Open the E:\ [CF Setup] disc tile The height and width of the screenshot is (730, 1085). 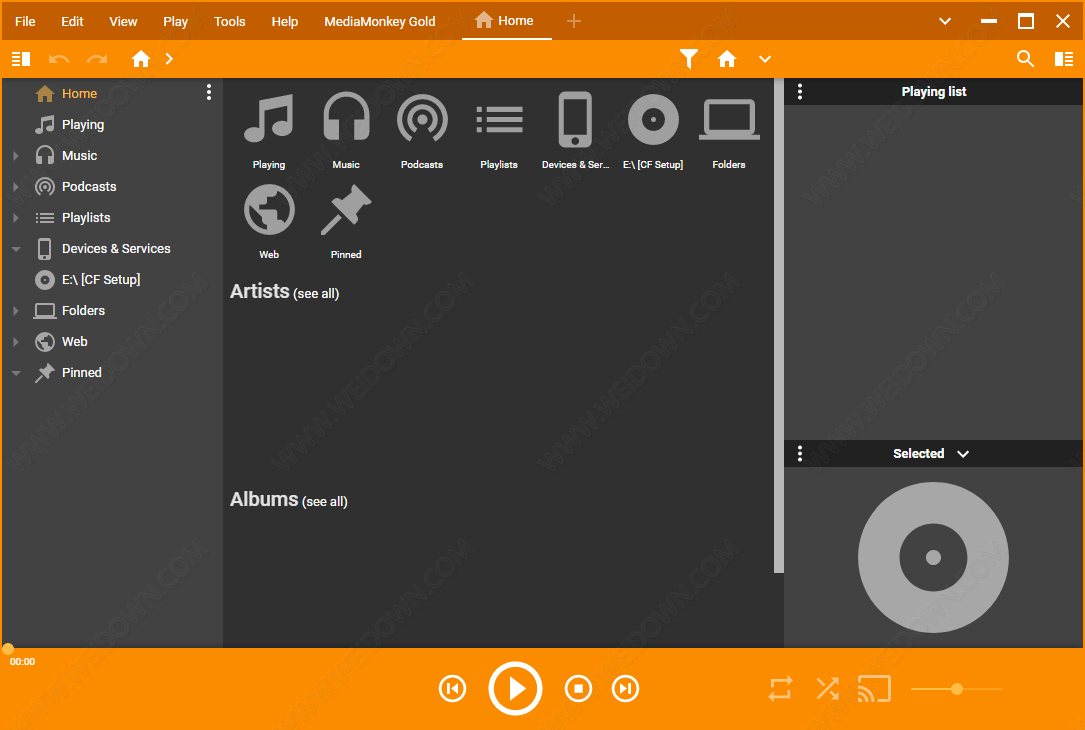click(x=653, y=130)
